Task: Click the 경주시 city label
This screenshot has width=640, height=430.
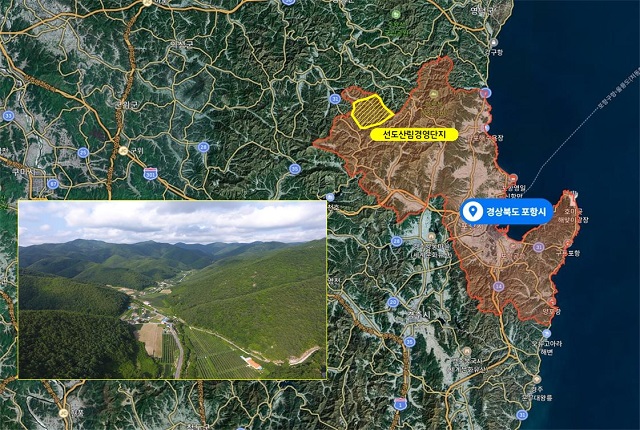Action: [x=416, y=316]
